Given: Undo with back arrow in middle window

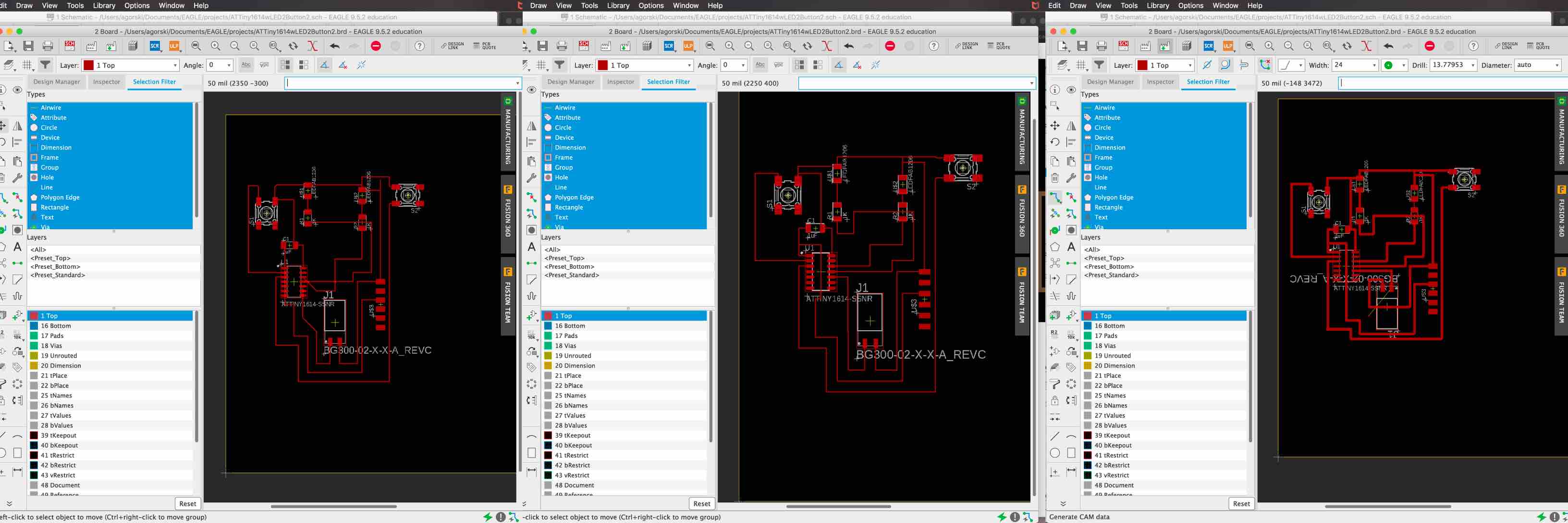Looking at the screenshot, I should point(848,46).
